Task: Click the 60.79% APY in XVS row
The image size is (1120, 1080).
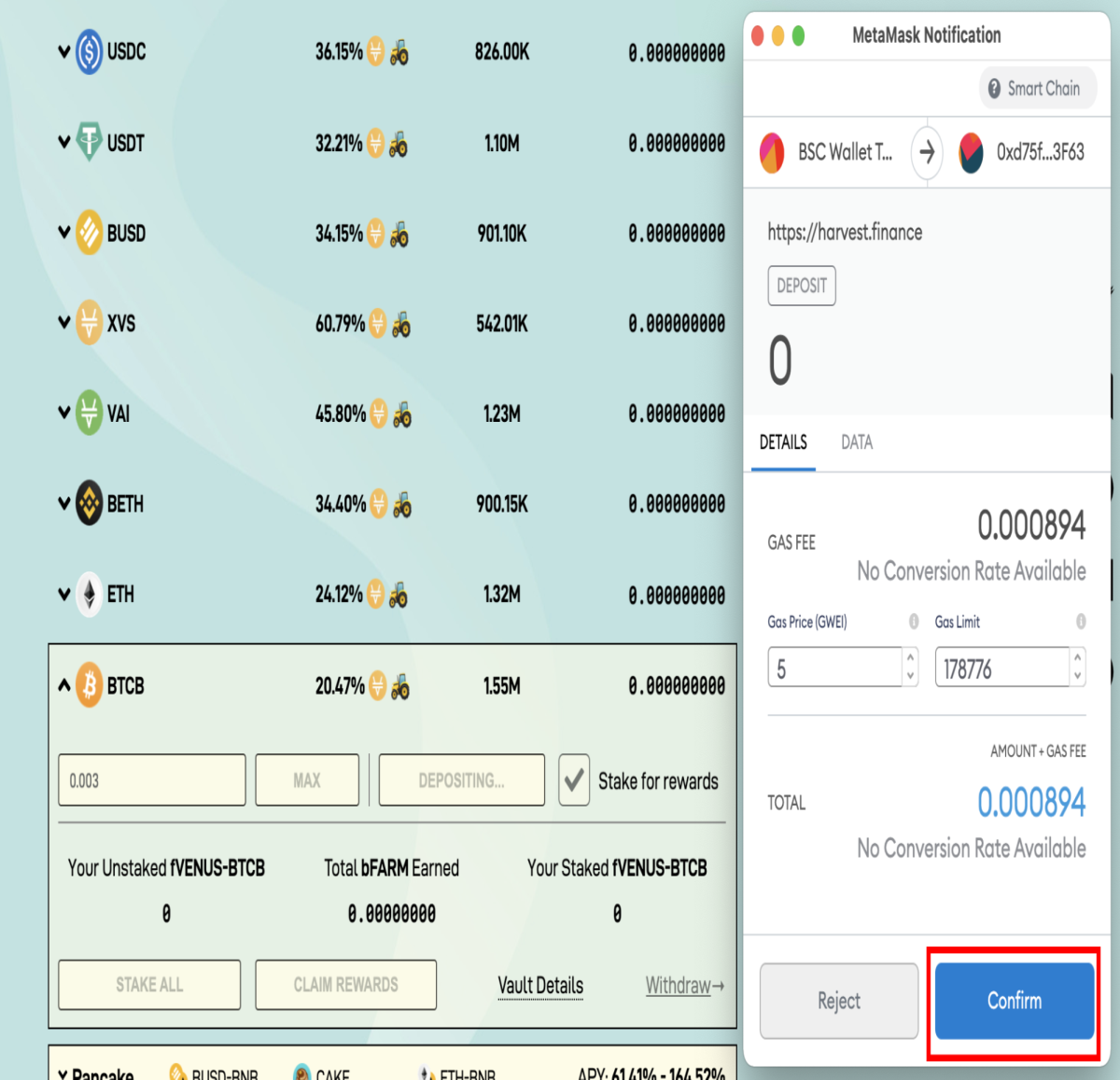Action: point(340,323)
